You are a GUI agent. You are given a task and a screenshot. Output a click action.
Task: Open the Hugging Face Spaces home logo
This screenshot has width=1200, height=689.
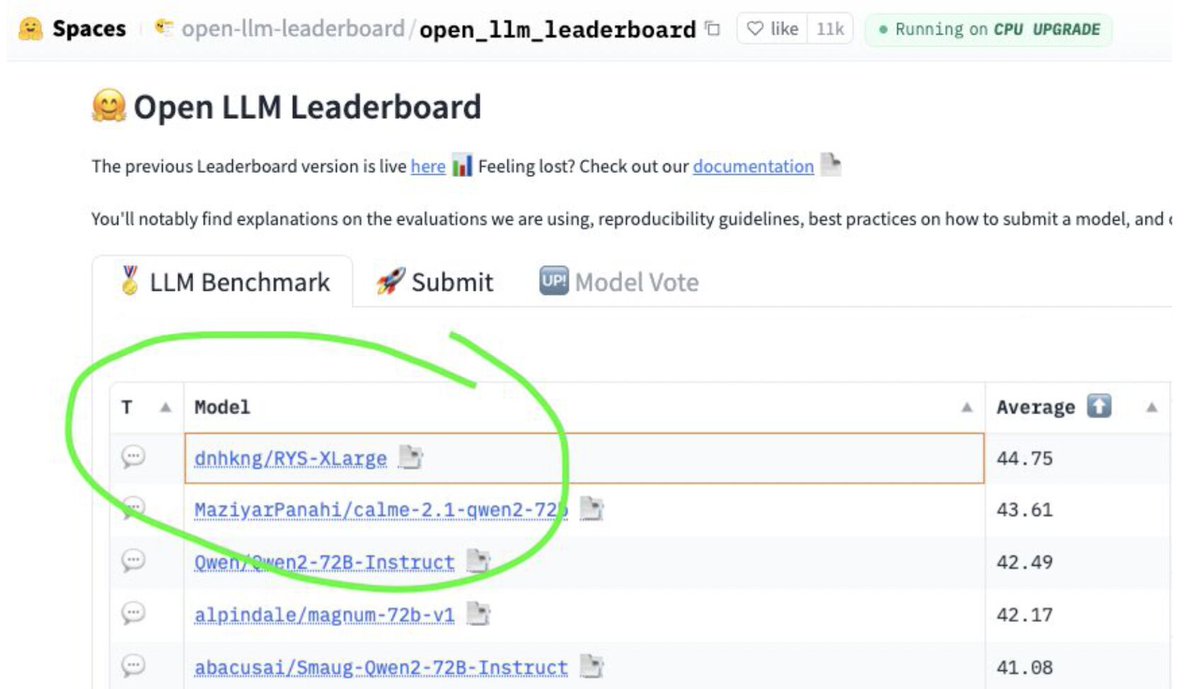72,28
